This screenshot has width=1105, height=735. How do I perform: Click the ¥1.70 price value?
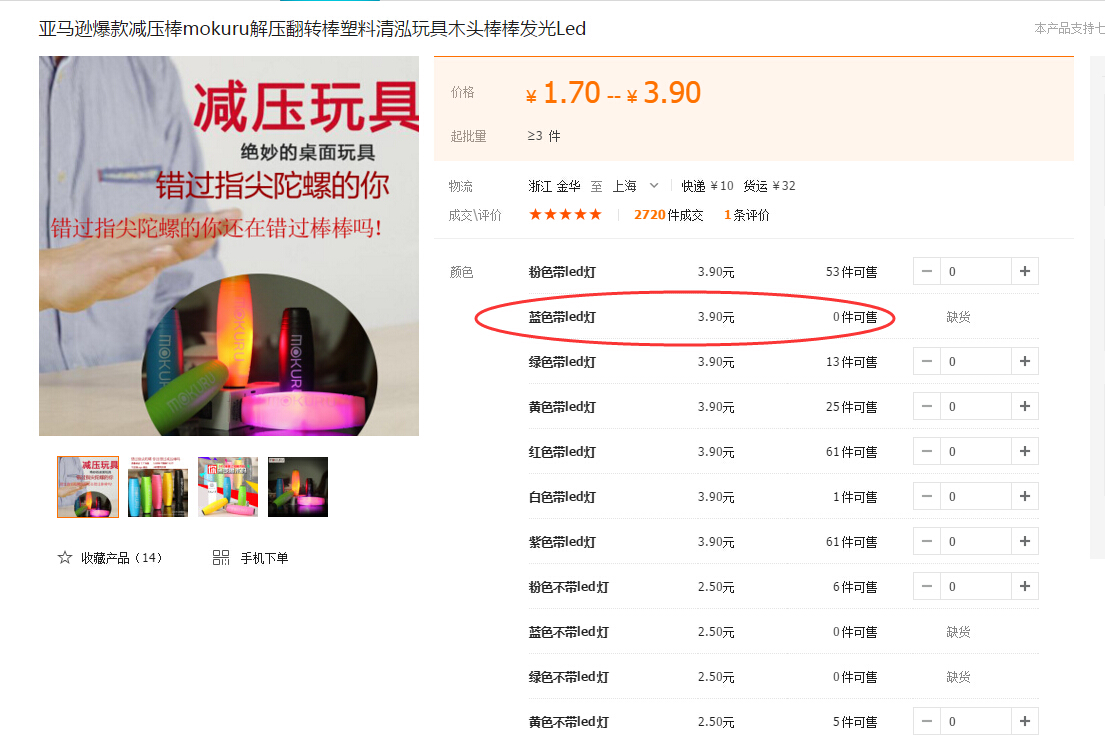[563, 93]
